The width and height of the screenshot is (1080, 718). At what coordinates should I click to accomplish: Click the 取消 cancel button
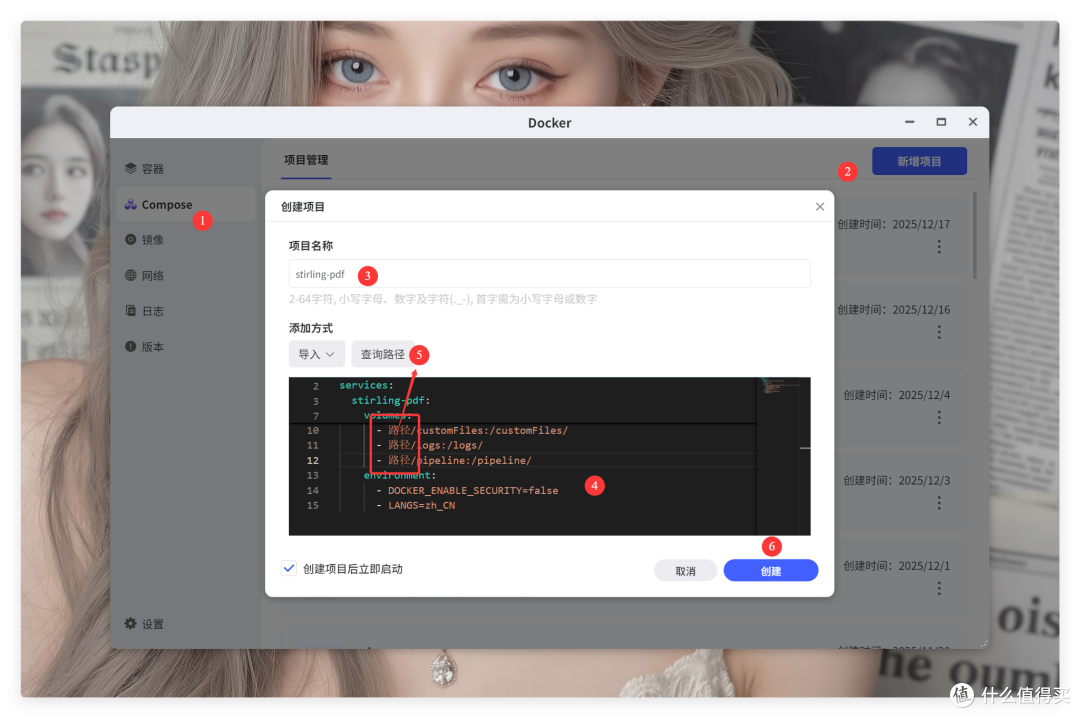coord(685,571)
